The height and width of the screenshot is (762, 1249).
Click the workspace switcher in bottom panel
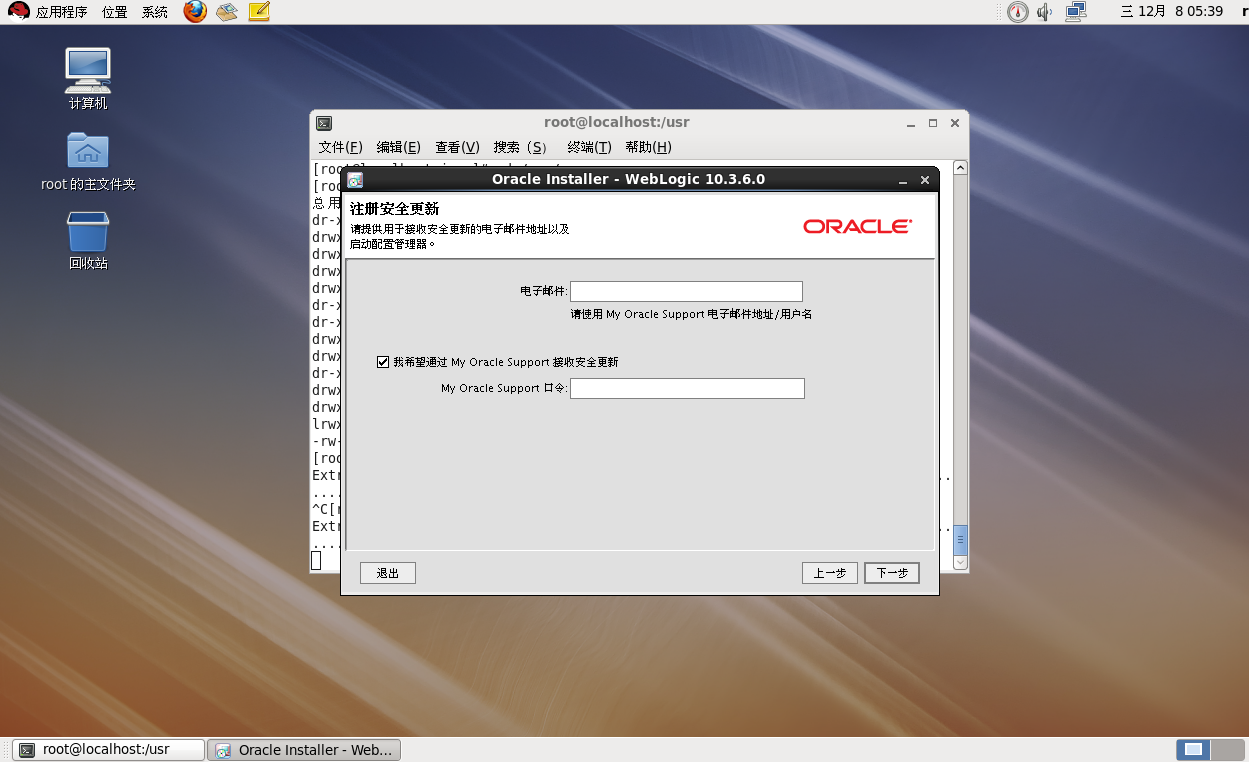[1209, 749]
